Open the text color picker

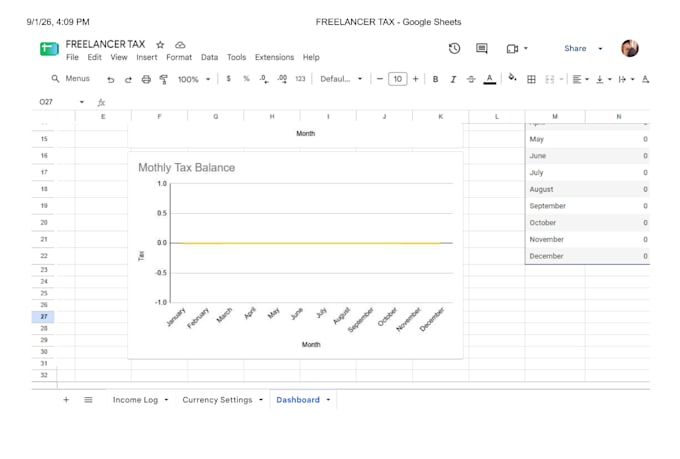(490, 79)
